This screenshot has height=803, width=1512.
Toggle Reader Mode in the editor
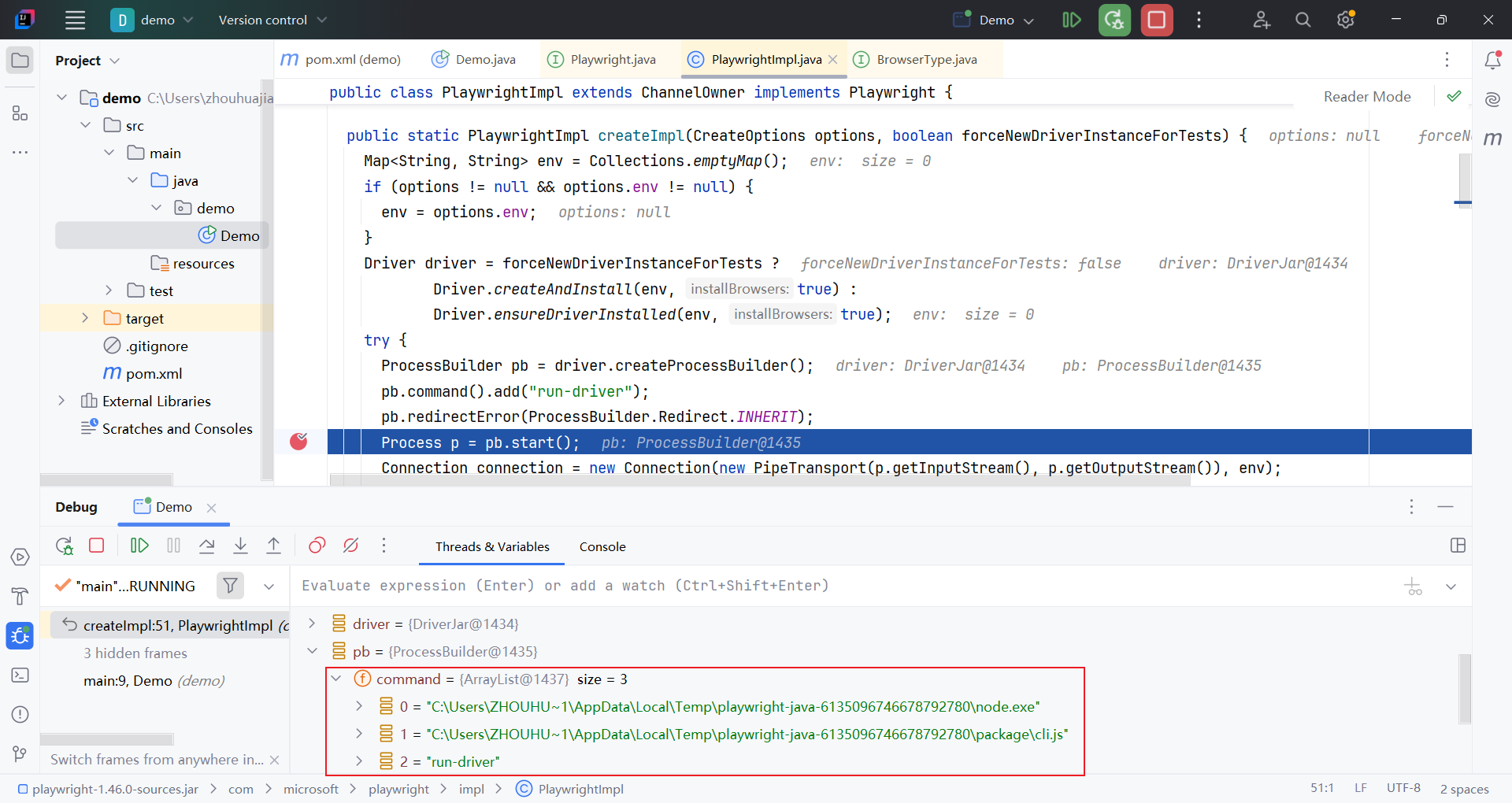click(1367, 97)
